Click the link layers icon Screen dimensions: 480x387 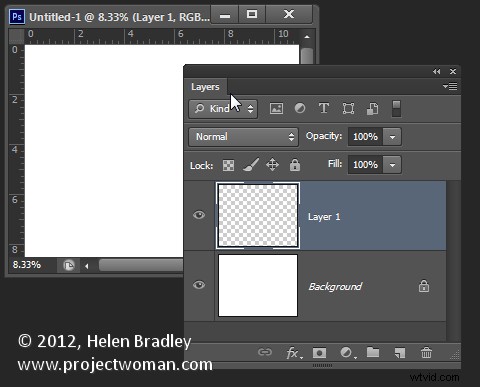[x=265, y=352]
